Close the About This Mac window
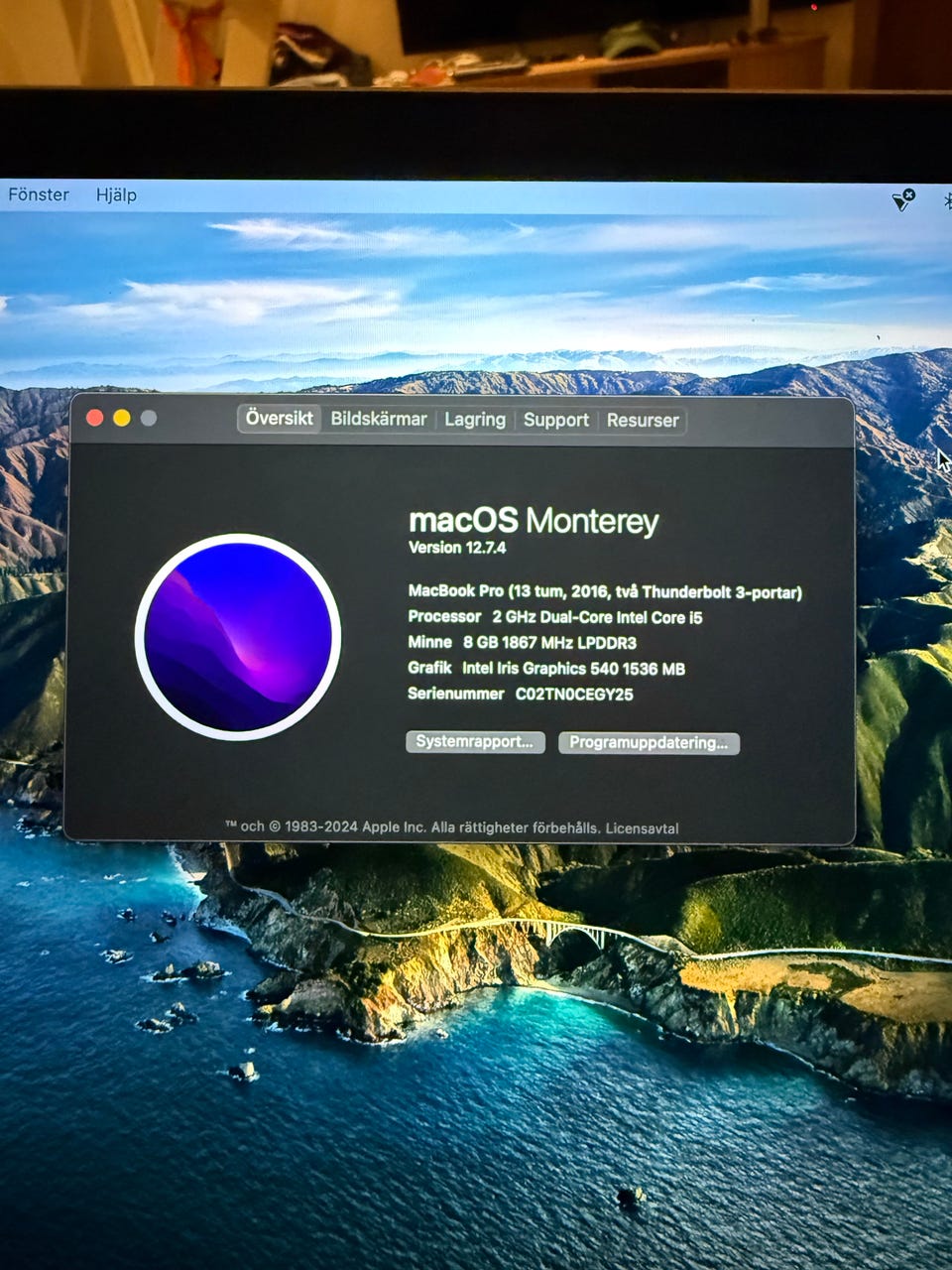The image size is (952, 1270). tap(95, 418)
